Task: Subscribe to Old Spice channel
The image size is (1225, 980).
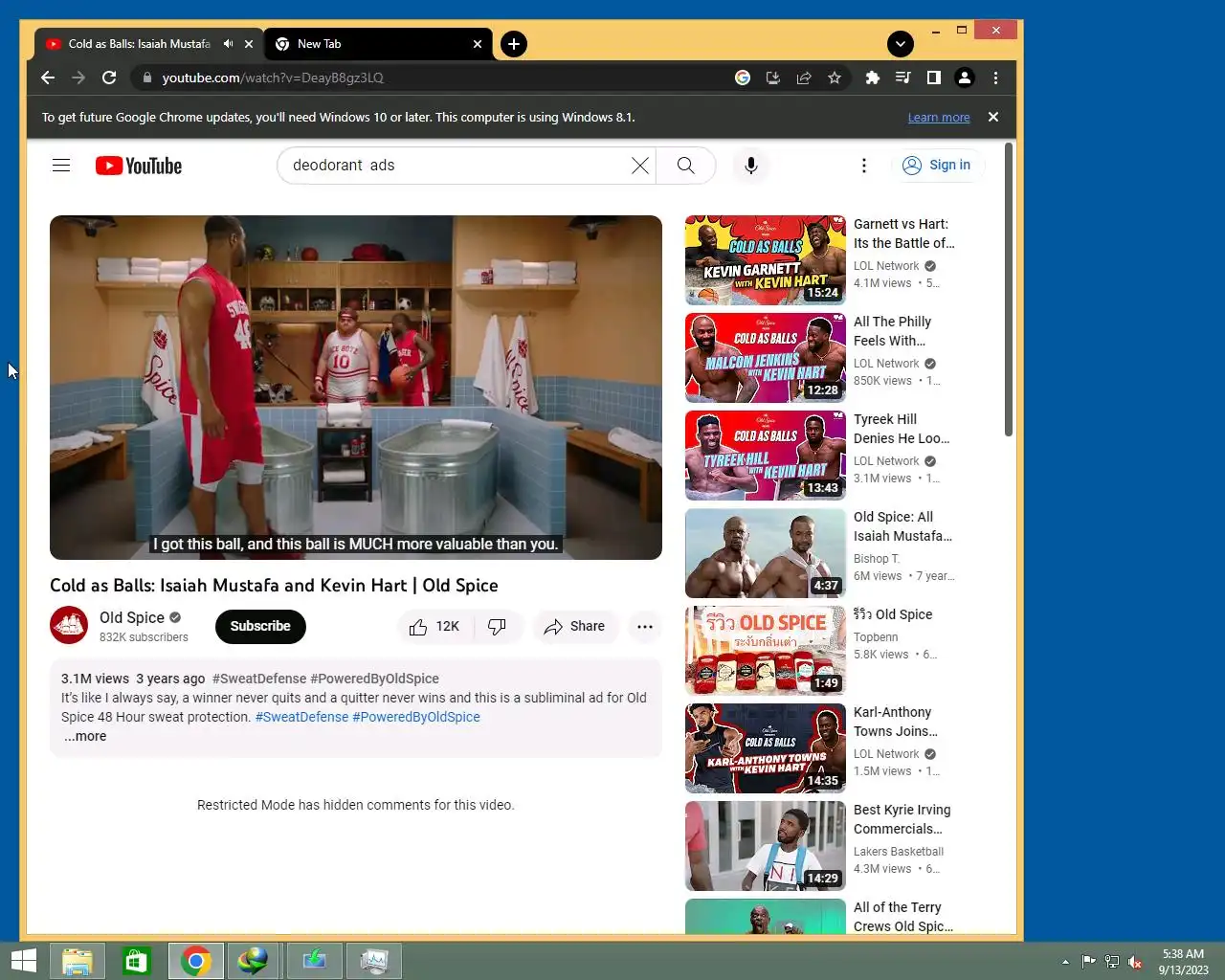Action: pyautogui.click(x=260, y=627)
